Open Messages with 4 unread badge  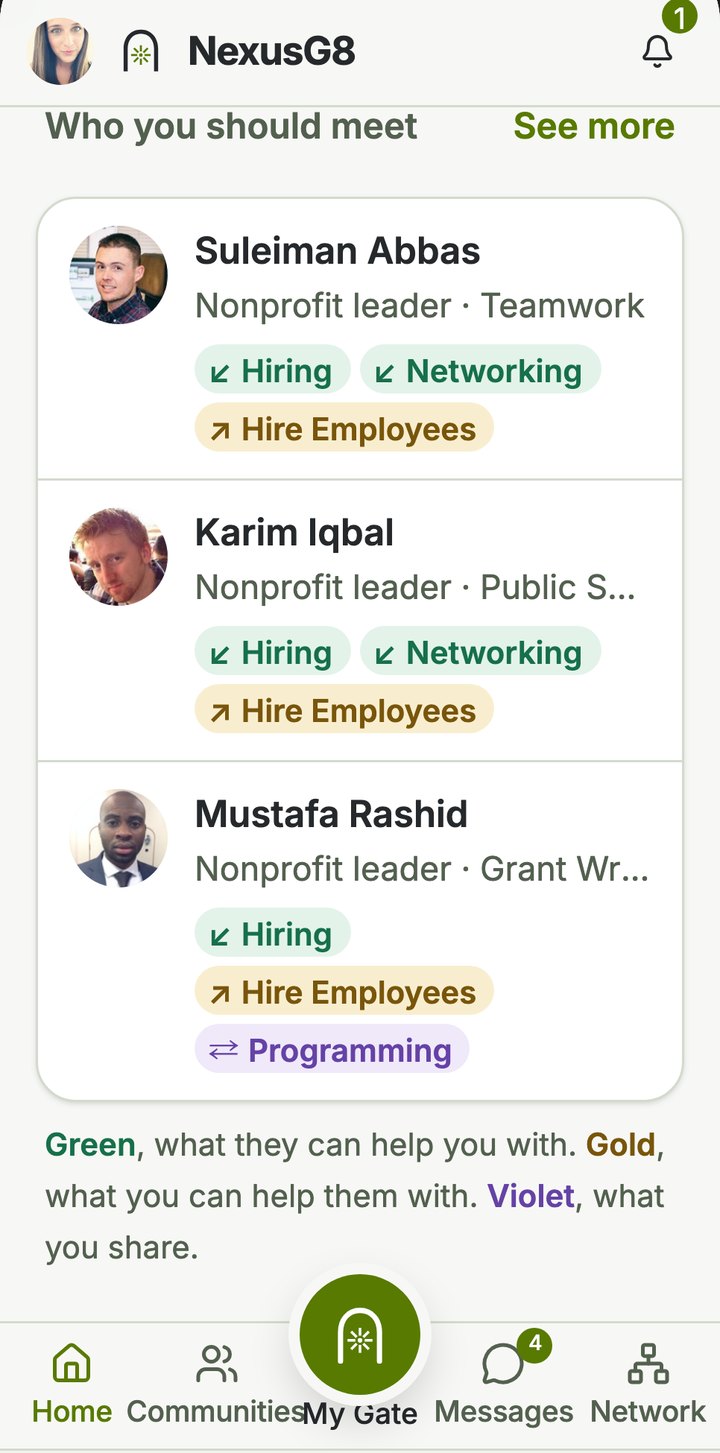pyautogui.click(x=504, y=1385)
